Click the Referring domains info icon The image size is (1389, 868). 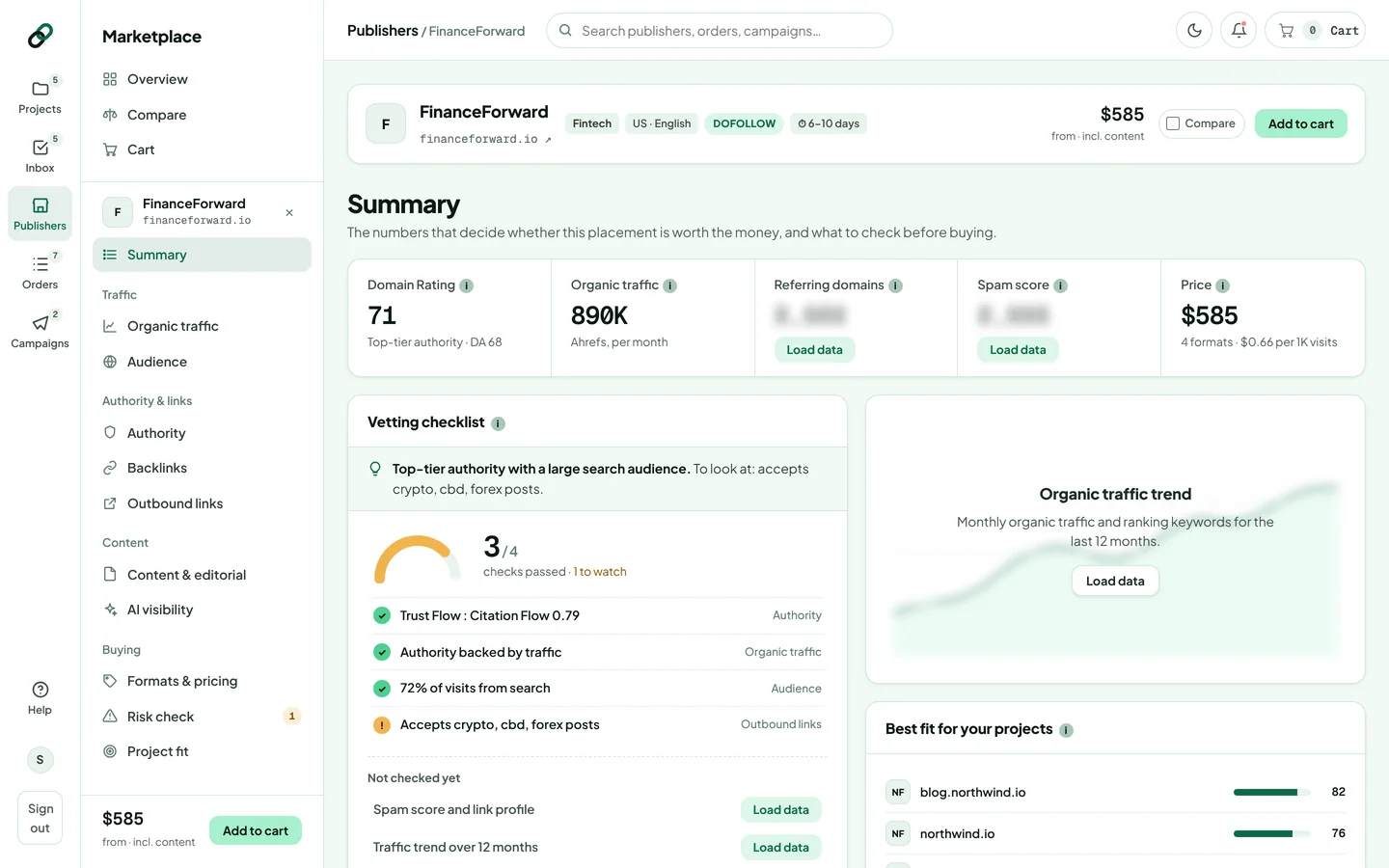point(895,285)
